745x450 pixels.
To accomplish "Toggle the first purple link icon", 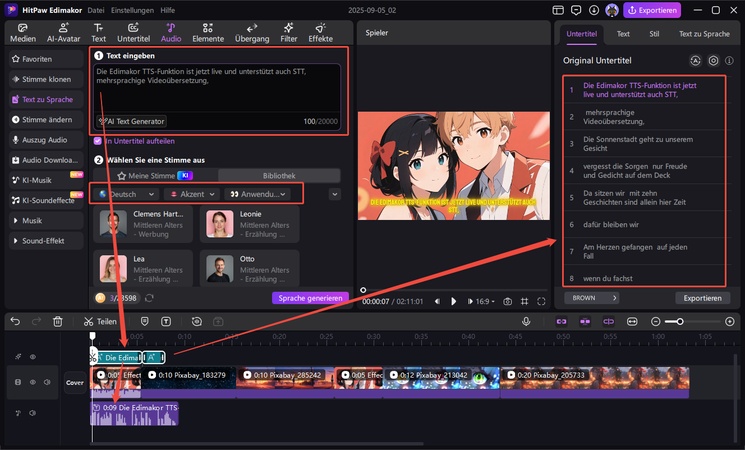I will tap(562, 322).
